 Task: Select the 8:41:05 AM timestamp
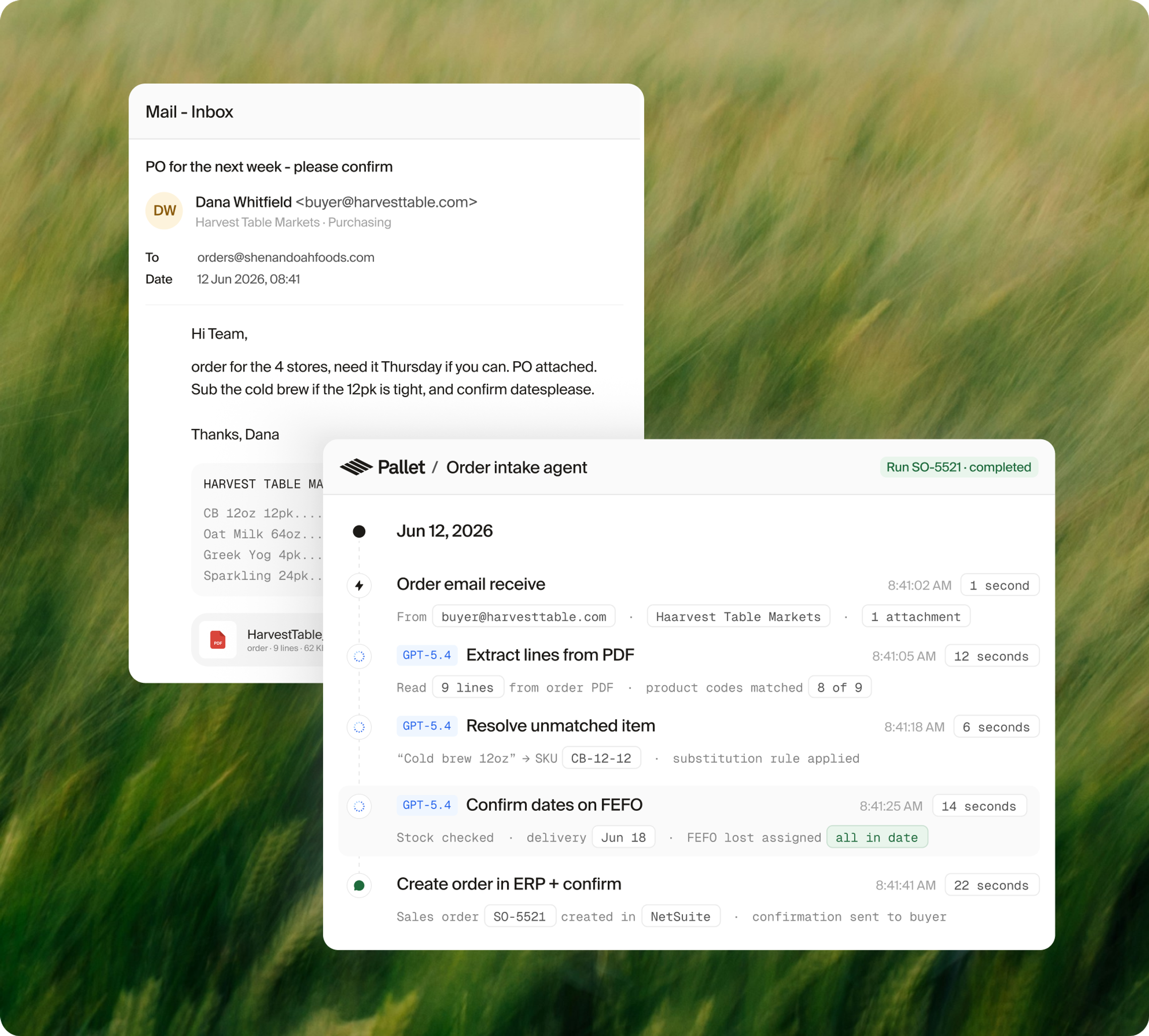tap(904, 657)
